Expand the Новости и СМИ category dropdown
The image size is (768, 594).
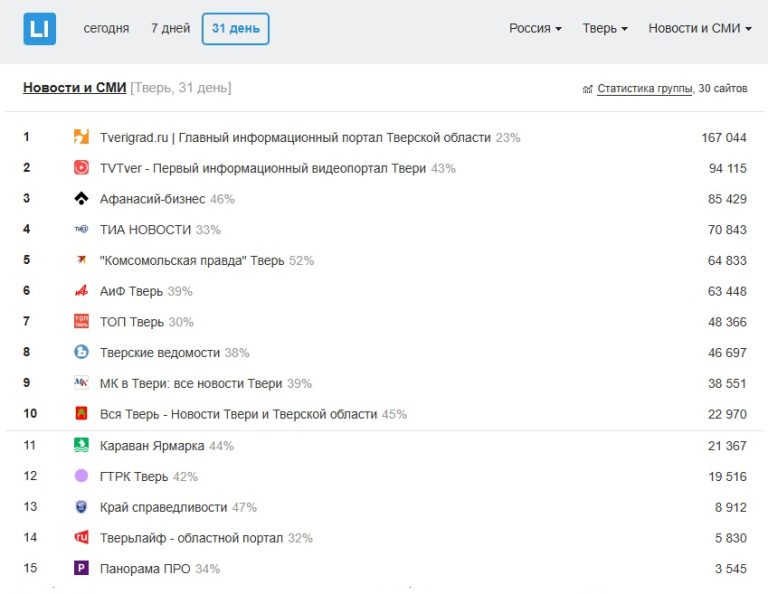[x=699, y=29]
